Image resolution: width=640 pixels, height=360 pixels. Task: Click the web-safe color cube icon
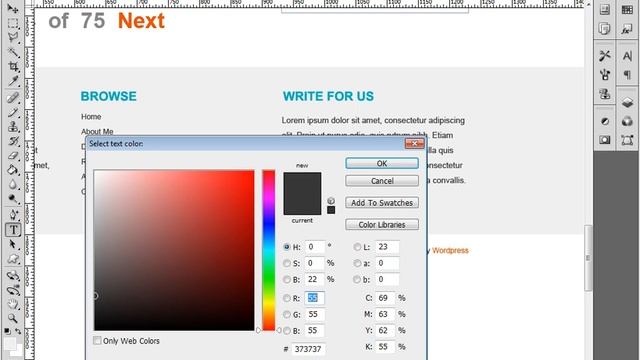pos(331,201)
